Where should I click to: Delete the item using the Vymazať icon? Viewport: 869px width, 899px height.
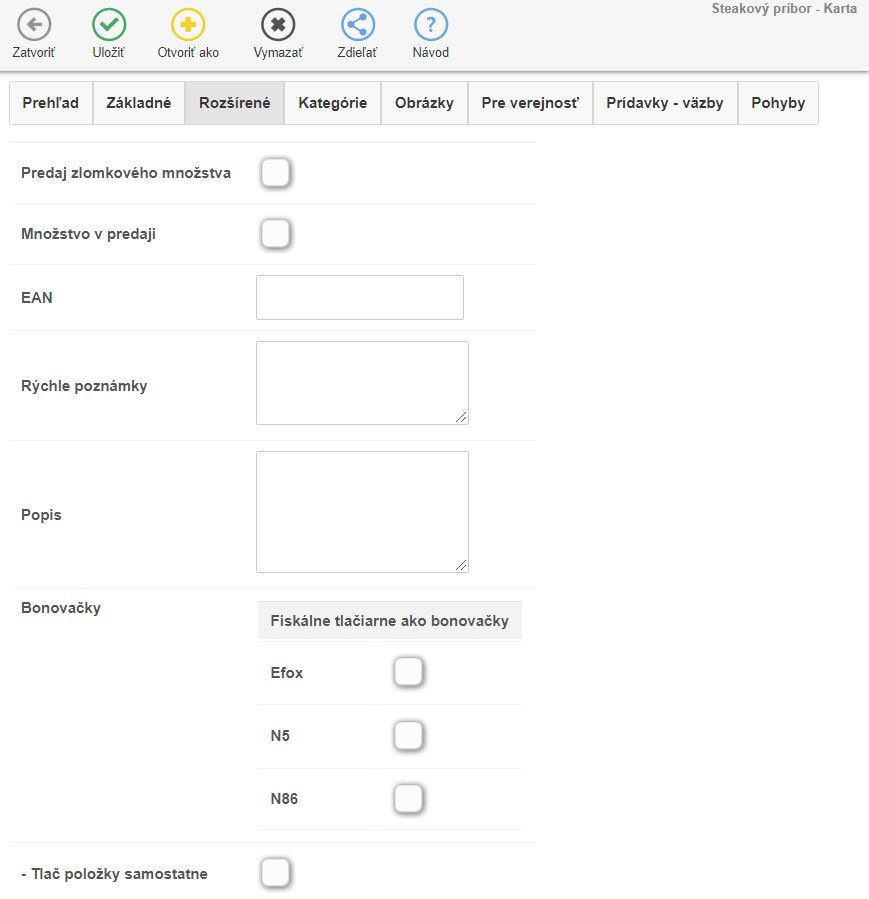[278, 25]
